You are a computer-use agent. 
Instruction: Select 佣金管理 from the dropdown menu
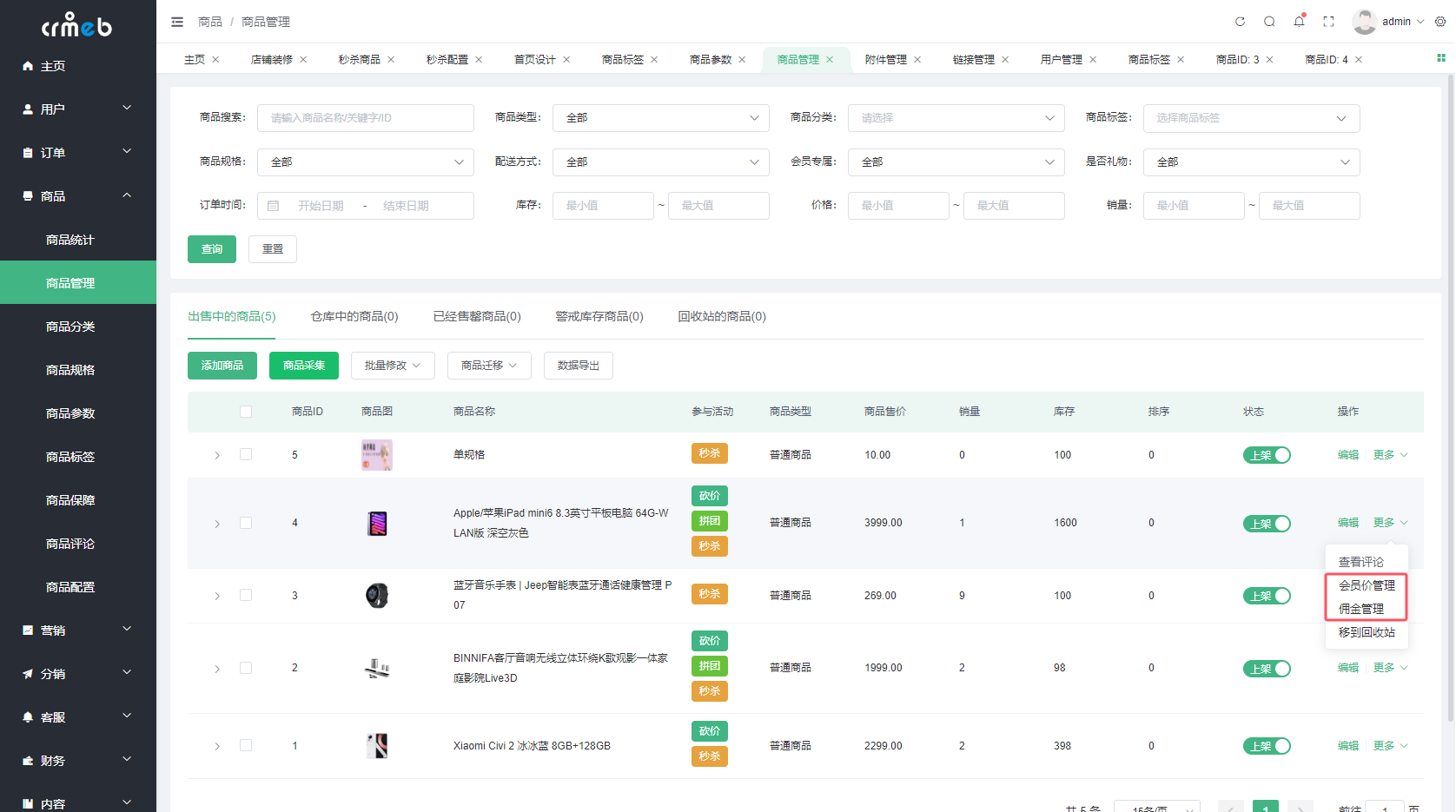pyautogui.click(x=1367, y=609)
